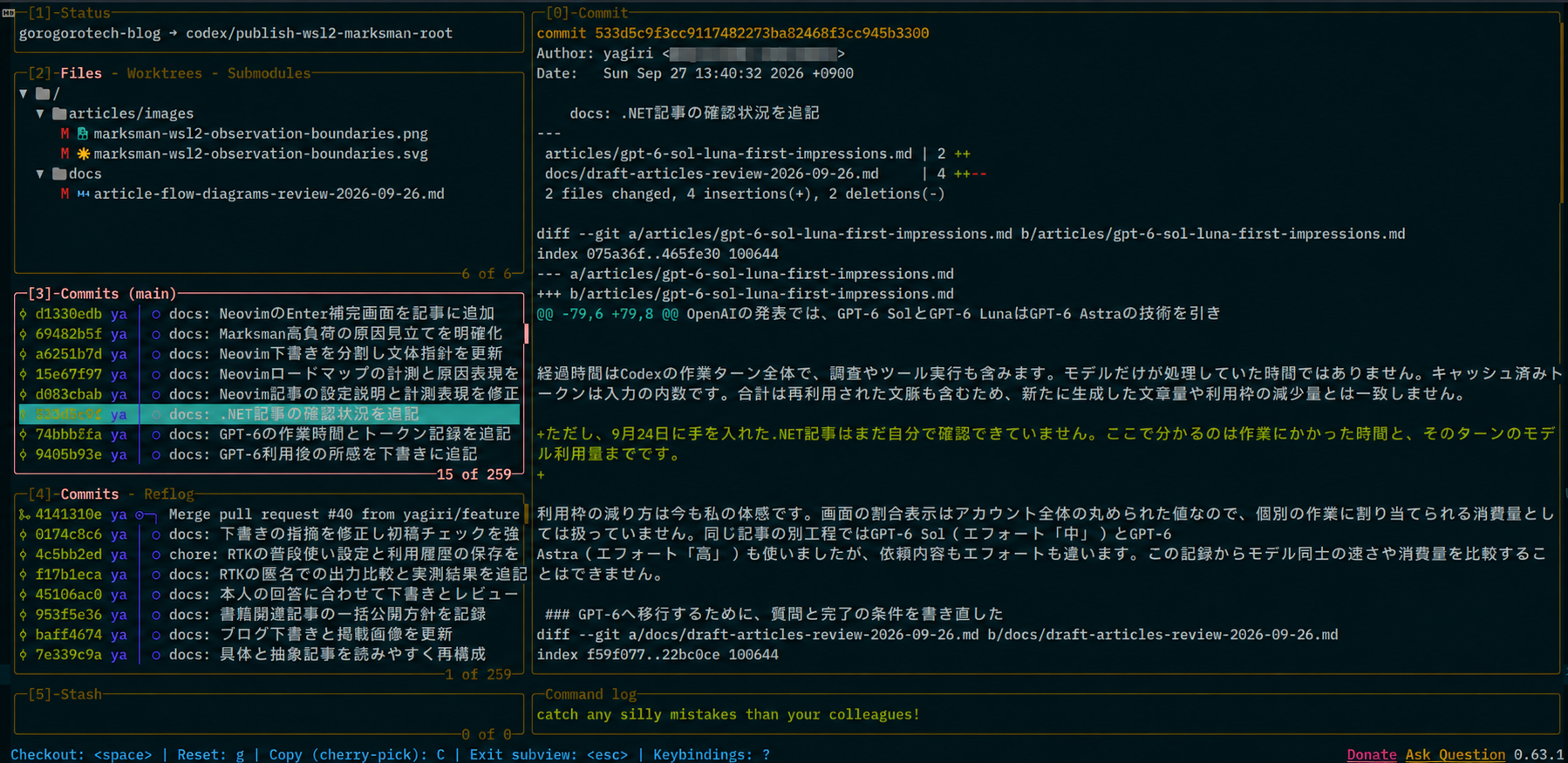The width and height of the screenshot is (1568, 763).
Task: Click the commit marker icon for 15e67f97
Action: (23, 374)
